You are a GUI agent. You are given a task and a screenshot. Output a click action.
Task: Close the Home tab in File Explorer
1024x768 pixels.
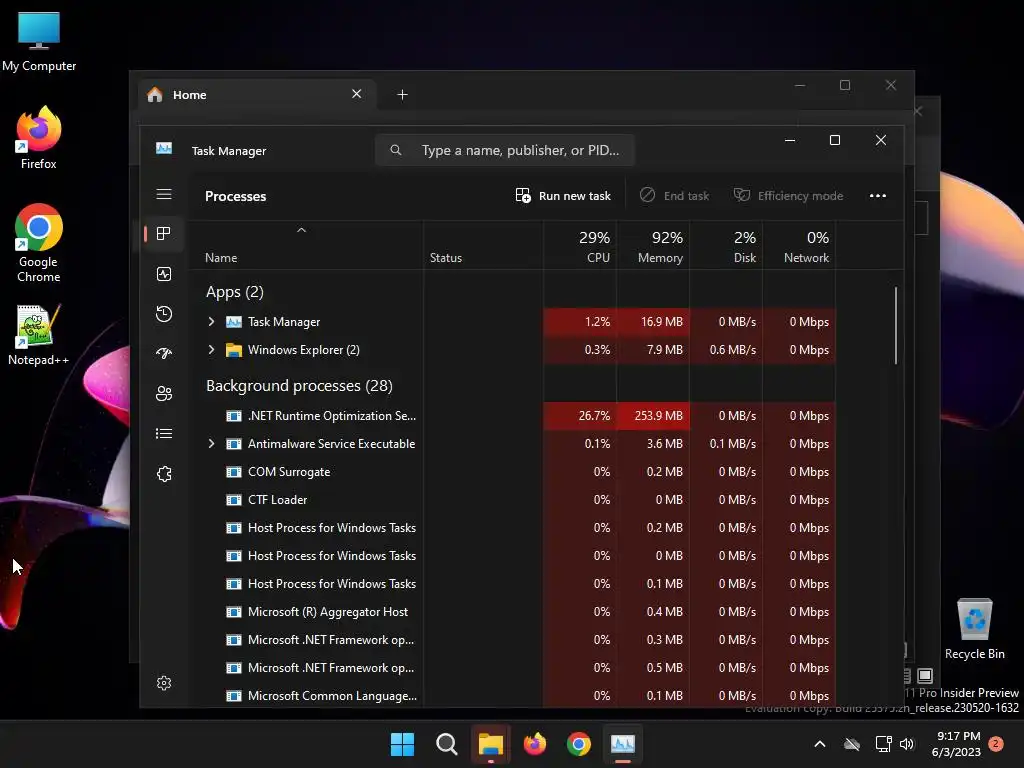357,94
